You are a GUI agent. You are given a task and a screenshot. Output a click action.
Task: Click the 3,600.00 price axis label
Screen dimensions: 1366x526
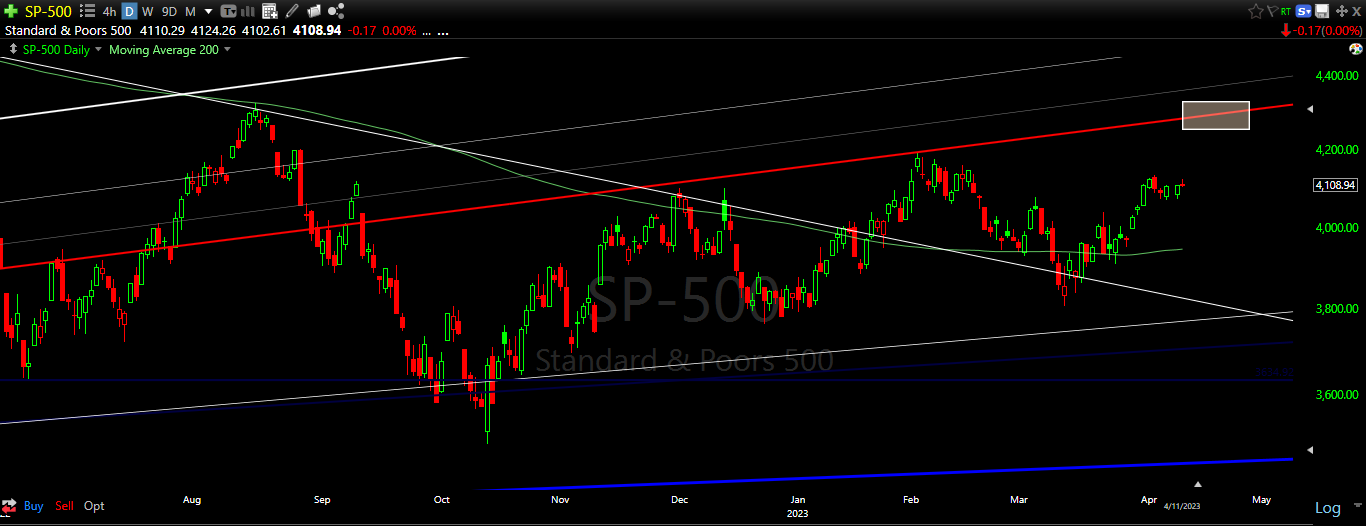[1335, 394]
